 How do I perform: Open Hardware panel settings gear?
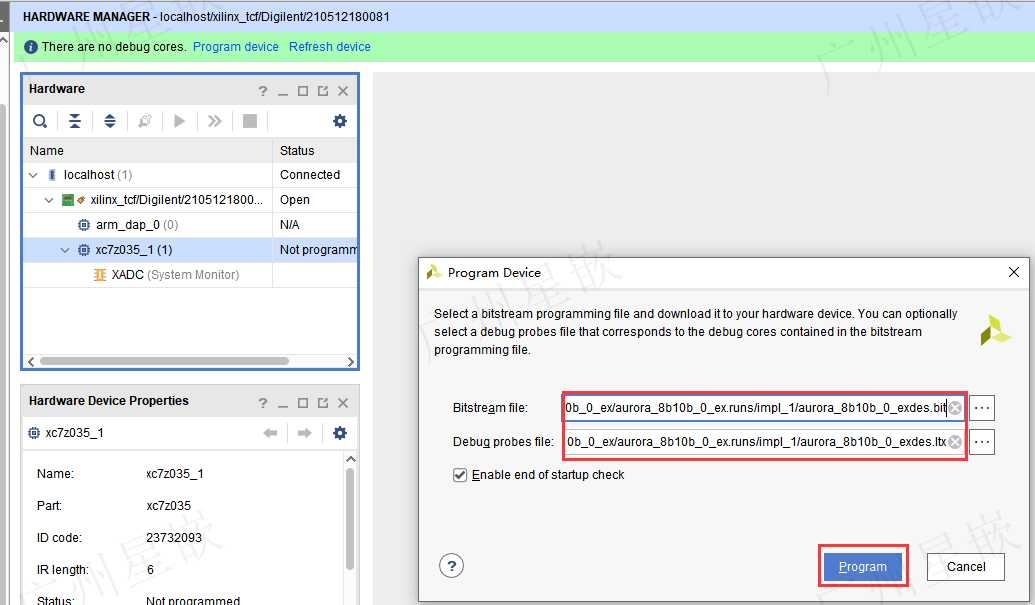[x=340, y=121]
